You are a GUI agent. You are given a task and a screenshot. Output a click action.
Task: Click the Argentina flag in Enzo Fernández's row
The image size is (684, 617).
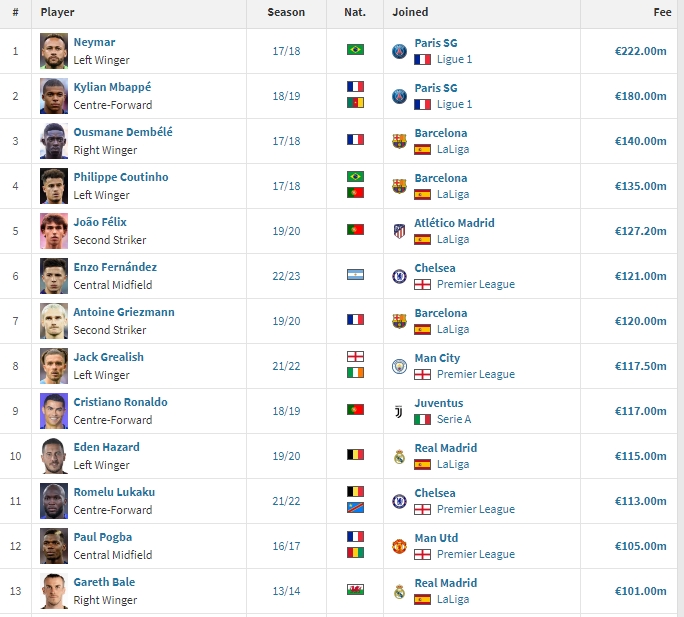[x=355, y=274]
